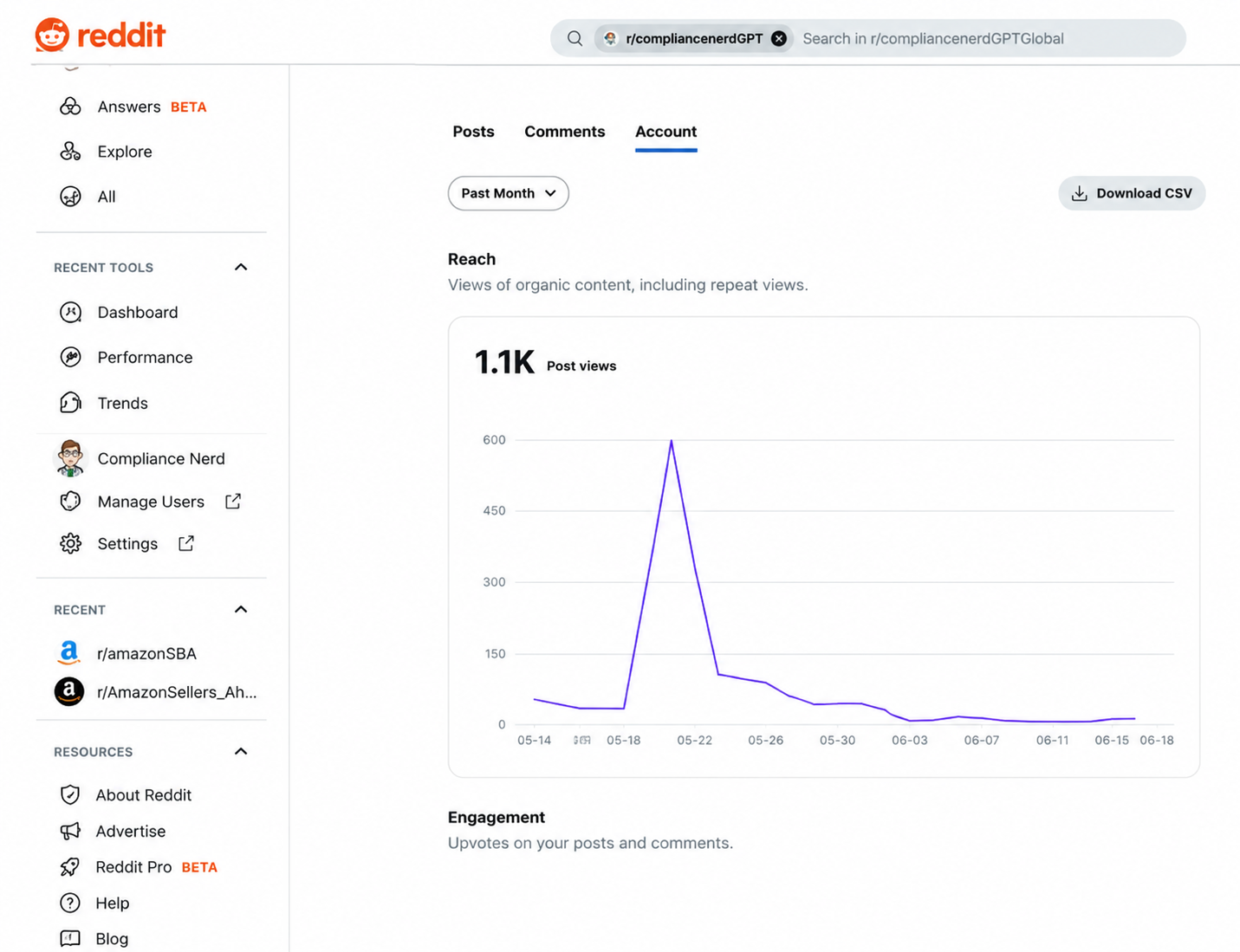Click the chart peak at 600 views
1240x952 pixels.
click(671, 441)
